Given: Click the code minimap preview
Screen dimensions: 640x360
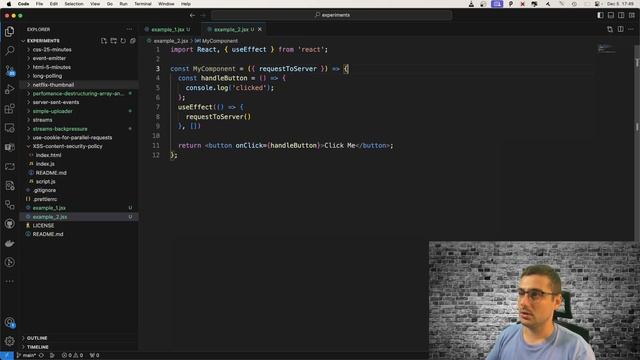Looking at the screenshot, I should pyautogui.click(x=606, y=49).
